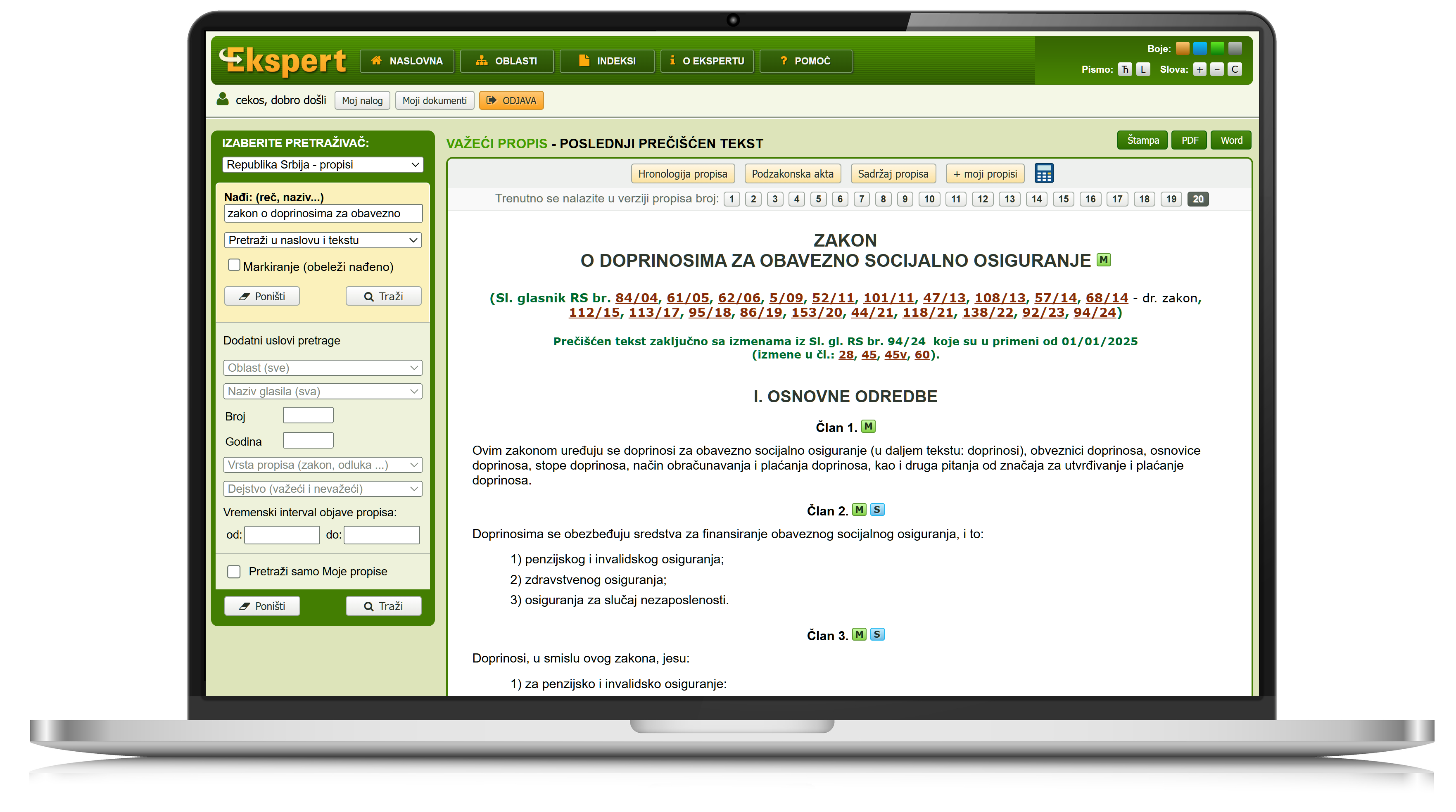
Task: Select the green color theme
Action: pyautogui.click(x=1217, y=49)
